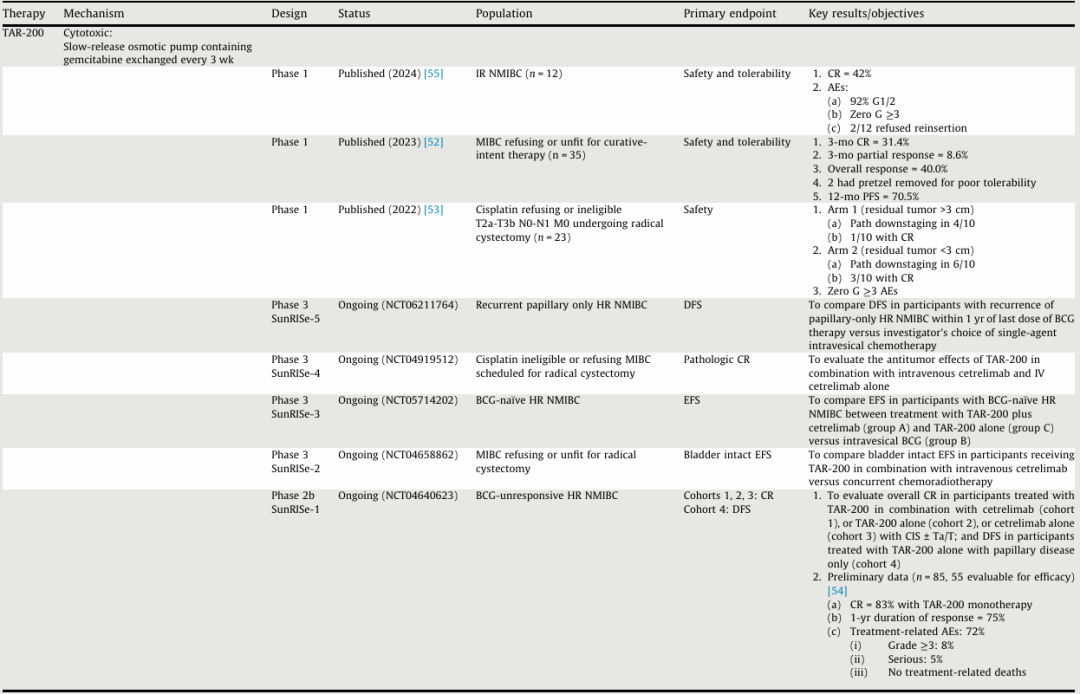Click the "Pathologic CR" endpoint cell

[x=716, y=359]
